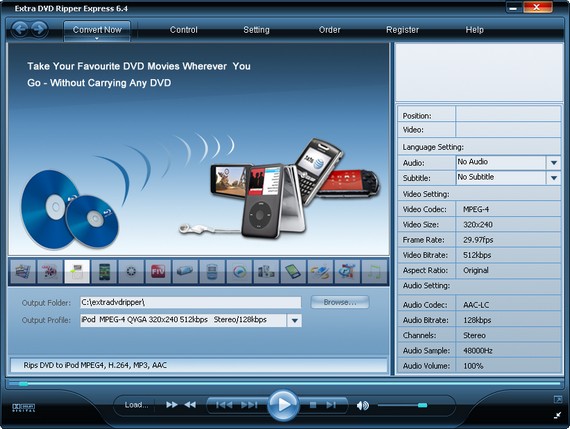Click the Position value field
Viewport: 570px width, 429px height.
508,115
